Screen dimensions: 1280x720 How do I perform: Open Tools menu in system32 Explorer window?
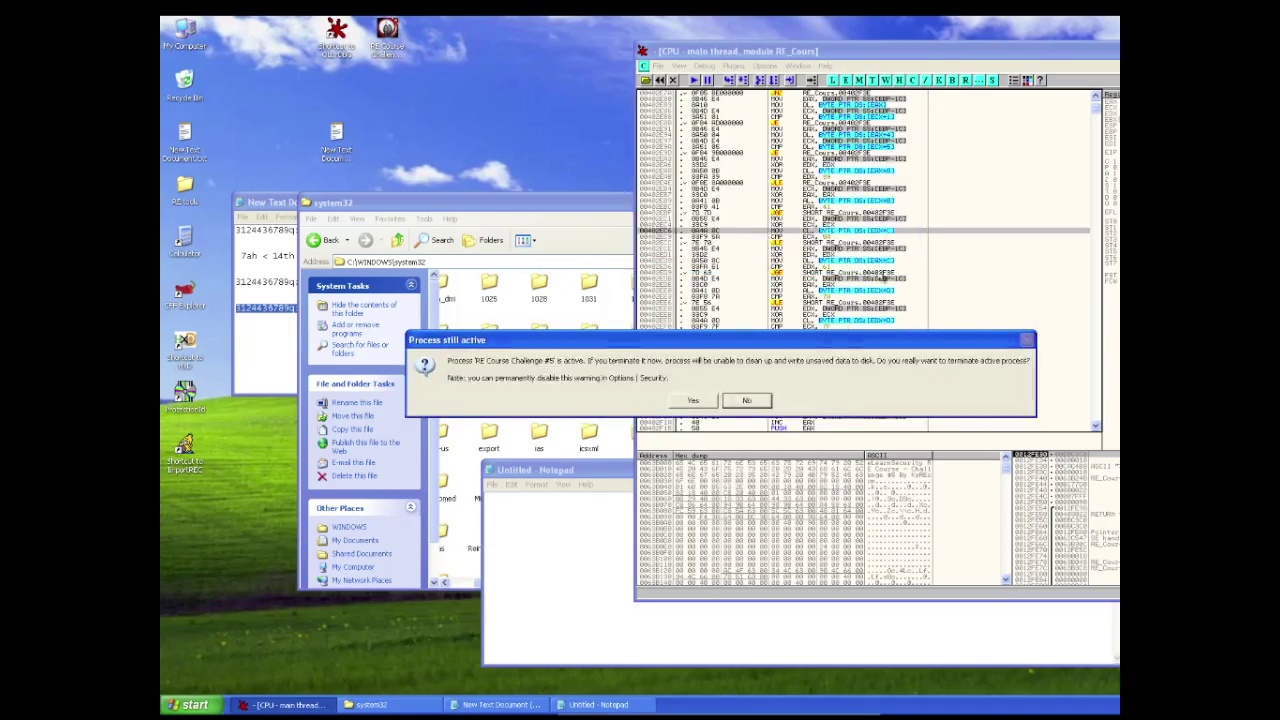pos(424,219)
